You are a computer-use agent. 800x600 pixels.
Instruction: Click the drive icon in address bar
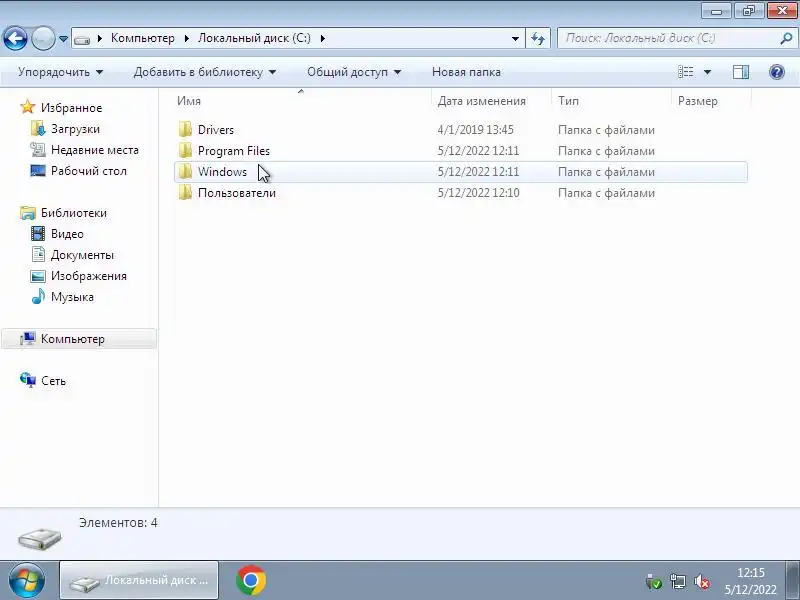click(82, 39)
